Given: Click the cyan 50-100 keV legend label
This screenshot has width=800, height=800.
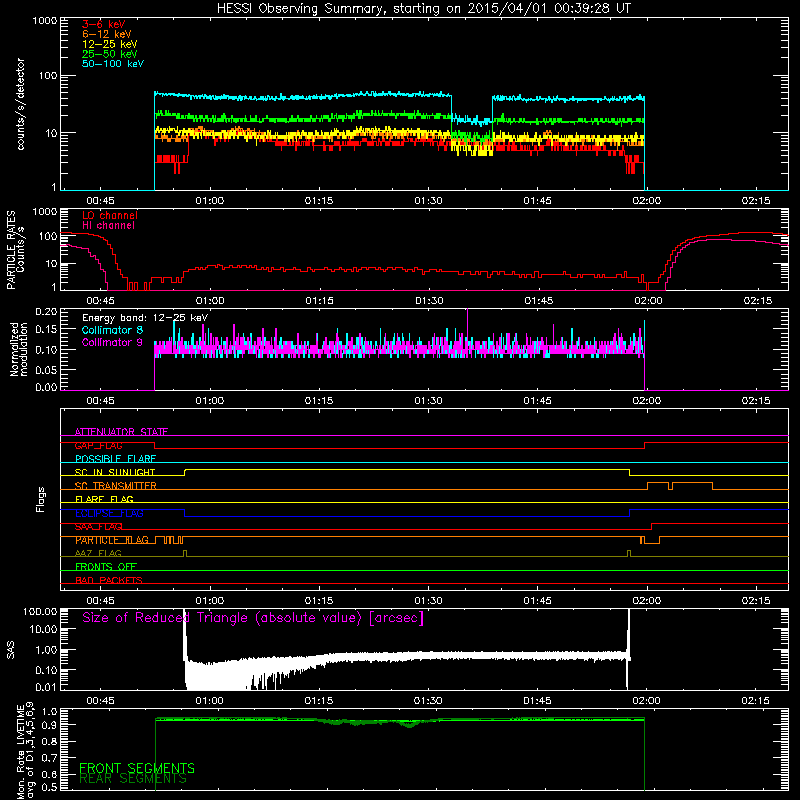Looking at the screenshot, I should point(113,64).
